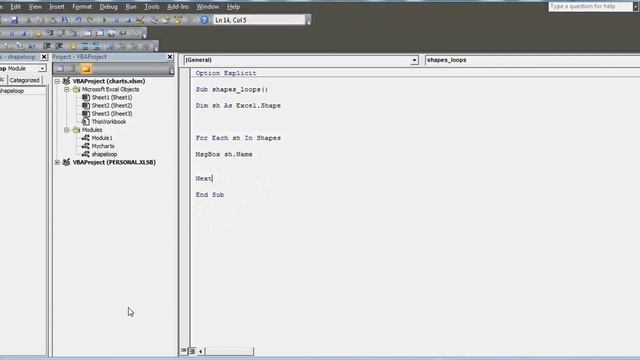The height and width of the screenshot is (360, 640).
Task: Click the Step Into icon in the Debug toolbar
Action: click(x=50, y=33)
